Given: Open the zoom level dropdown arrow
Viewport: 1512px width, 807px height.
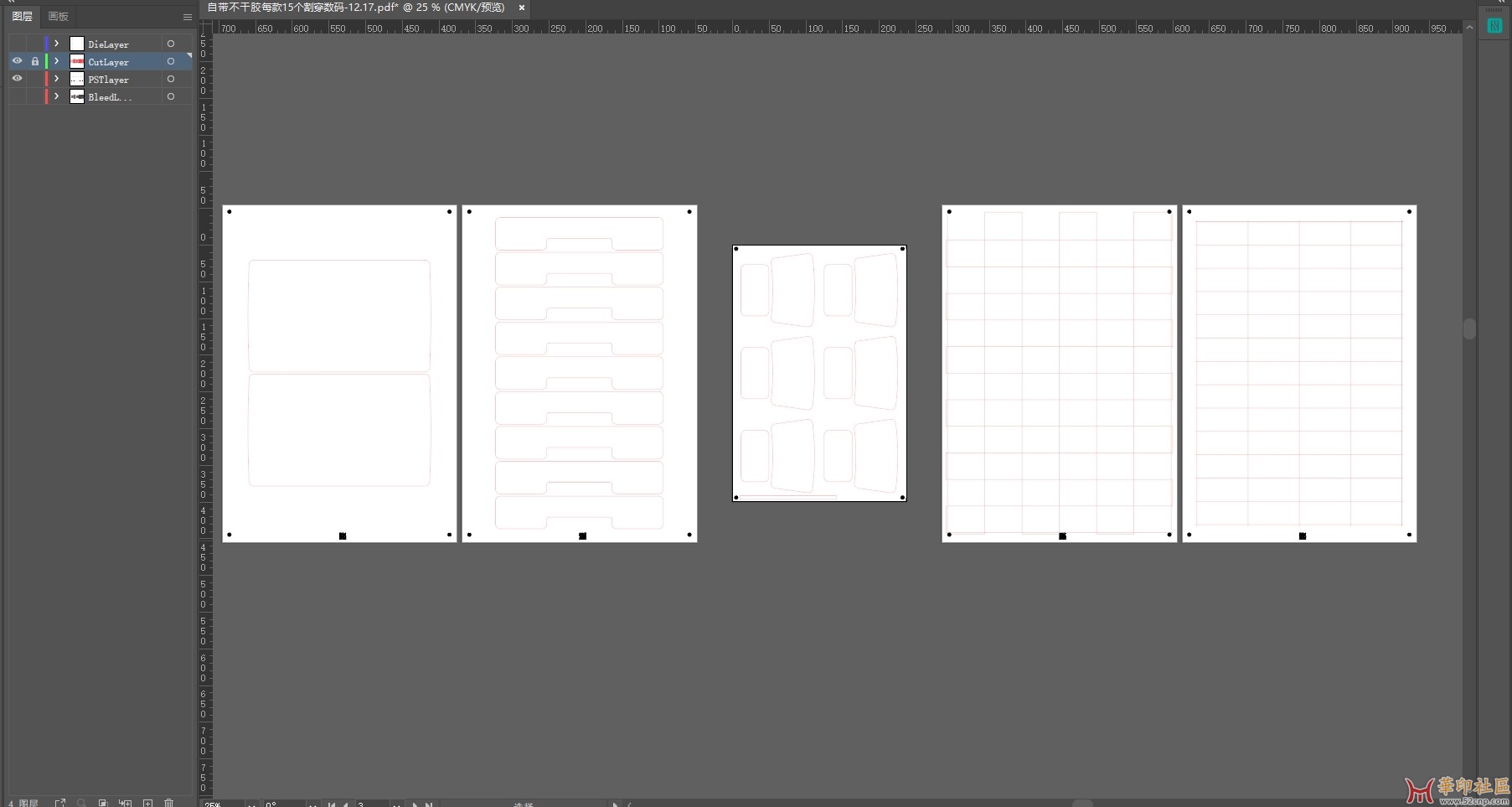Looking at the screenshot, I should point(251,804).
